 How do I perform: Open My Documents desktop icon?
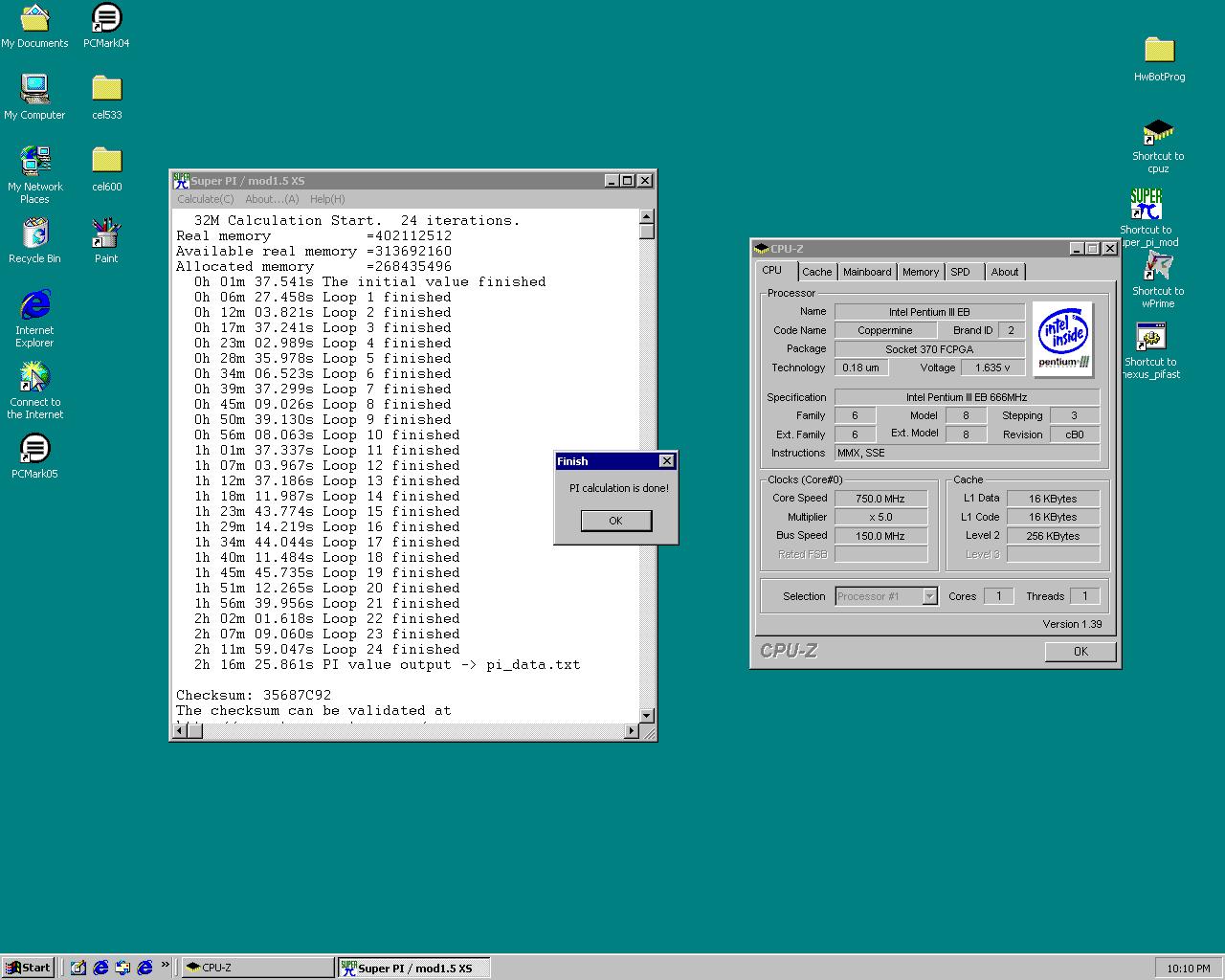click(34, 26)
